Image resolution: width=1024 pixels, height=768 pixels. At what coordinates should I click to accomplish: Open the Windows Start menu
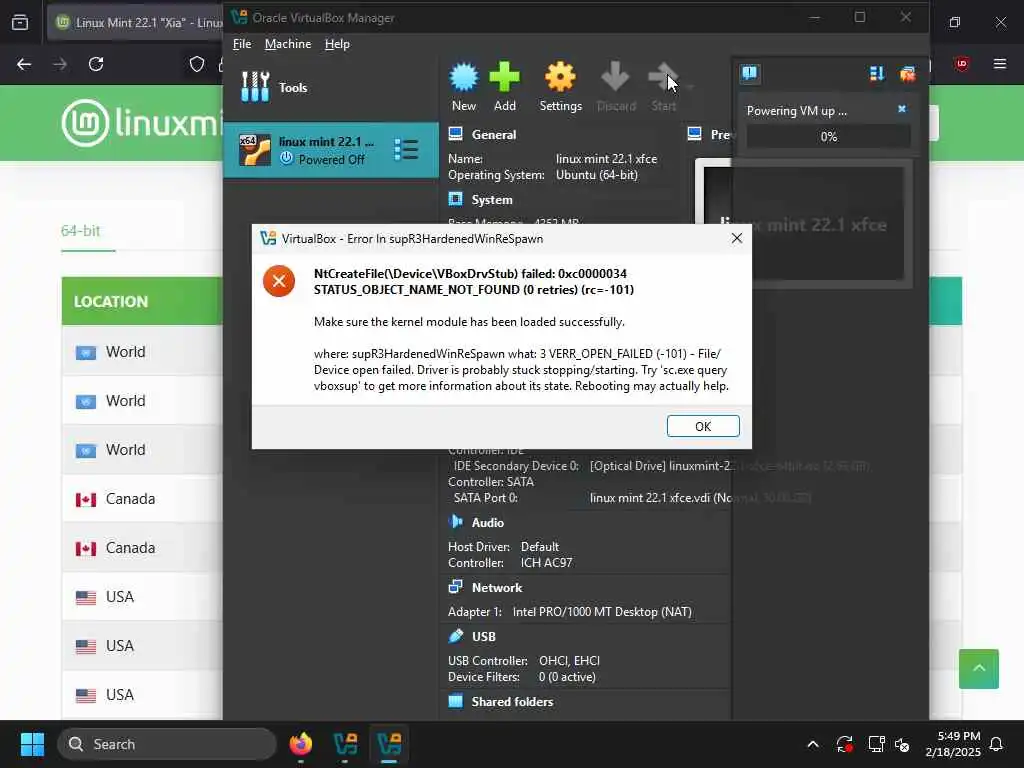point(32,744)
